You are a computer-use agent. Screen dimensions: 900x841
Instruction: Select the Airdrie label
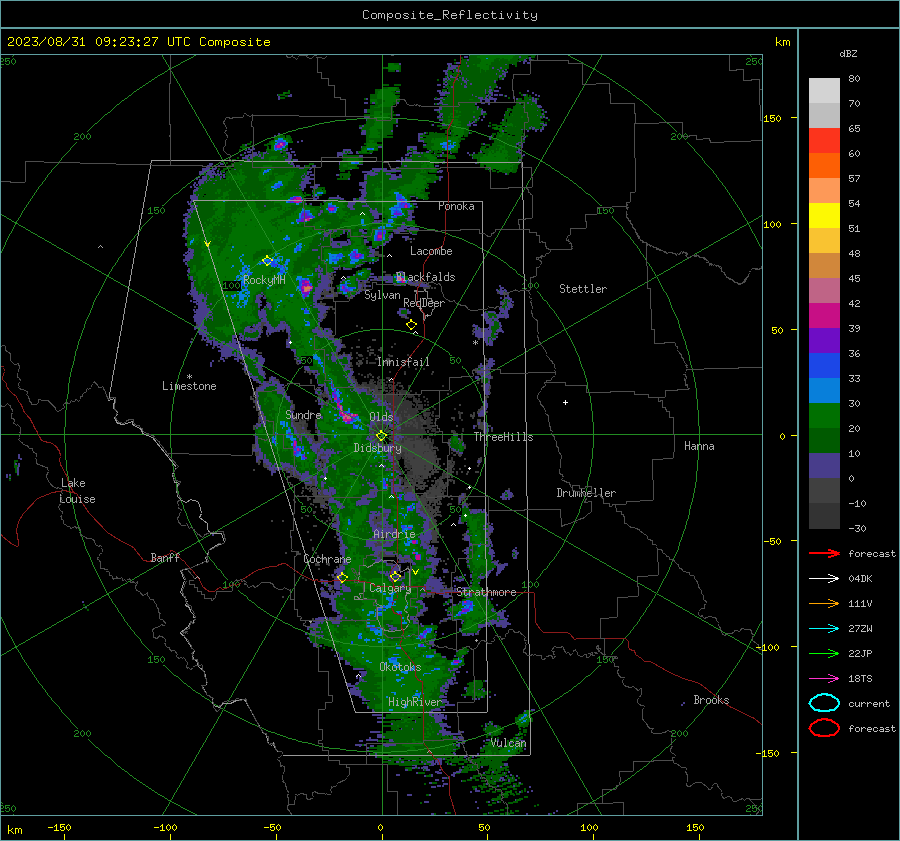click(394, 534)
